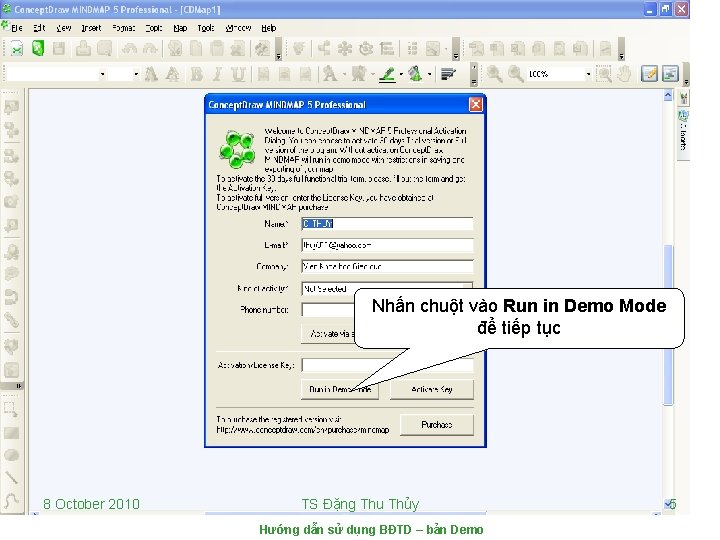Click the Increase font size icon

(x=151, y=74)
